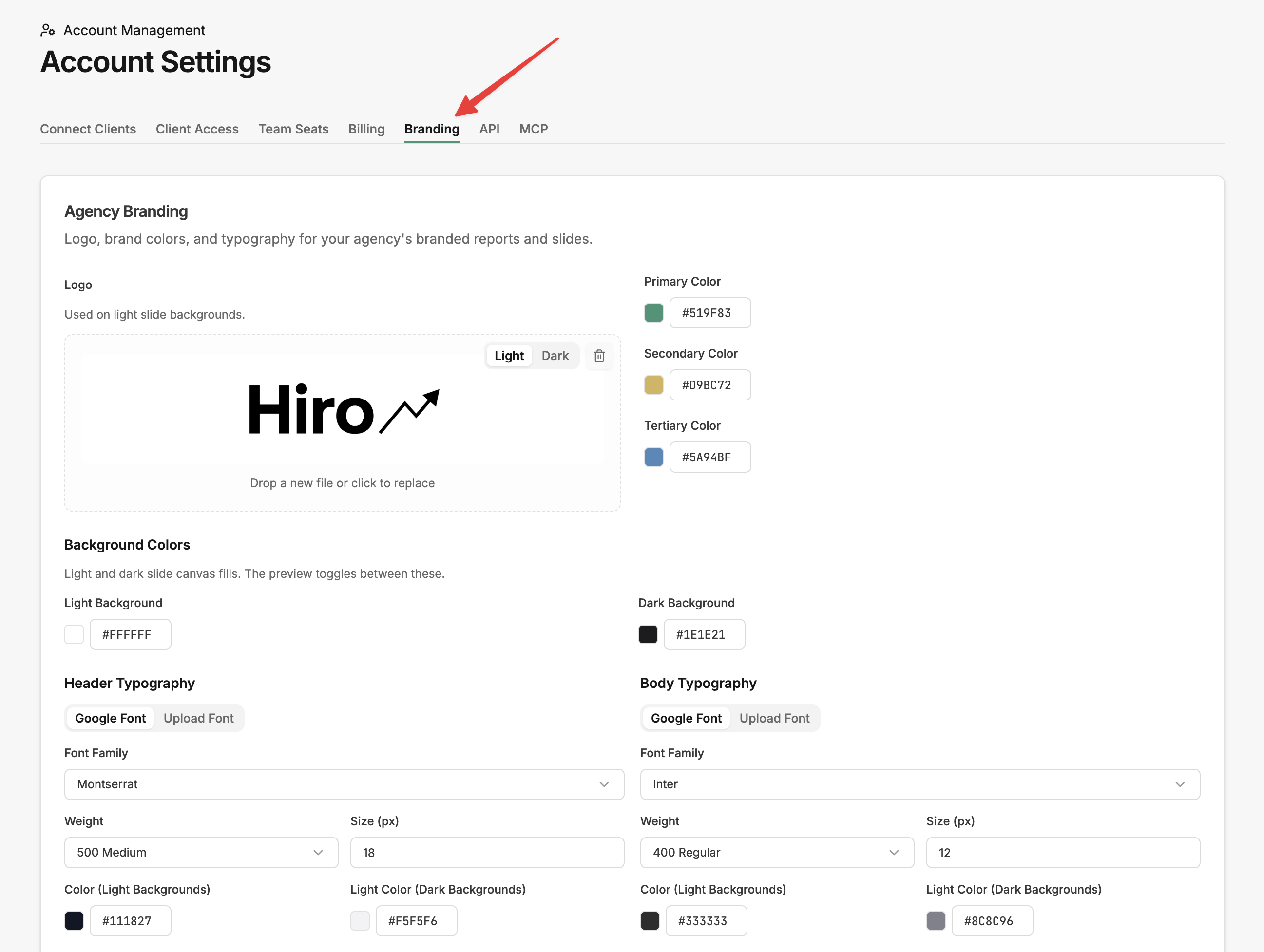Screen dimensions: 1264x952
Task: Click the header #111827 color swatch
Action: 74,920
